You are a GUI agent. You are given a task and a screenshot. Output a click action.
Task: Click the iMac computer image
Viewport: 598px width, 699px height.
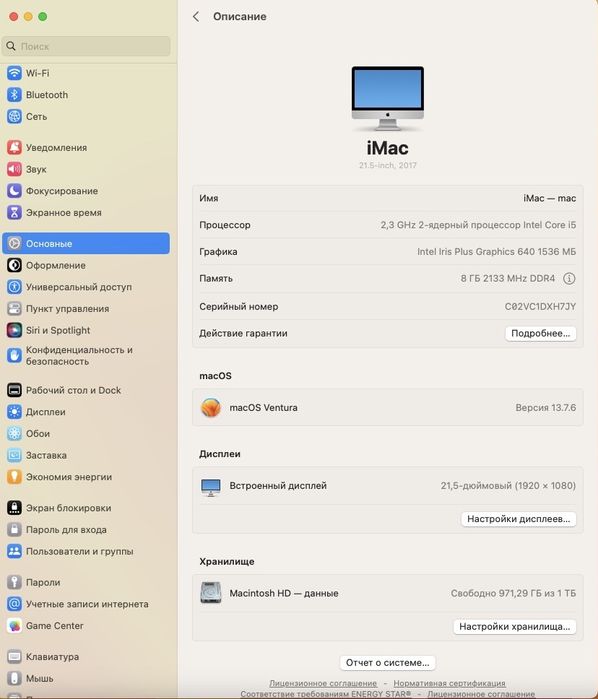(x=388, y=99)
